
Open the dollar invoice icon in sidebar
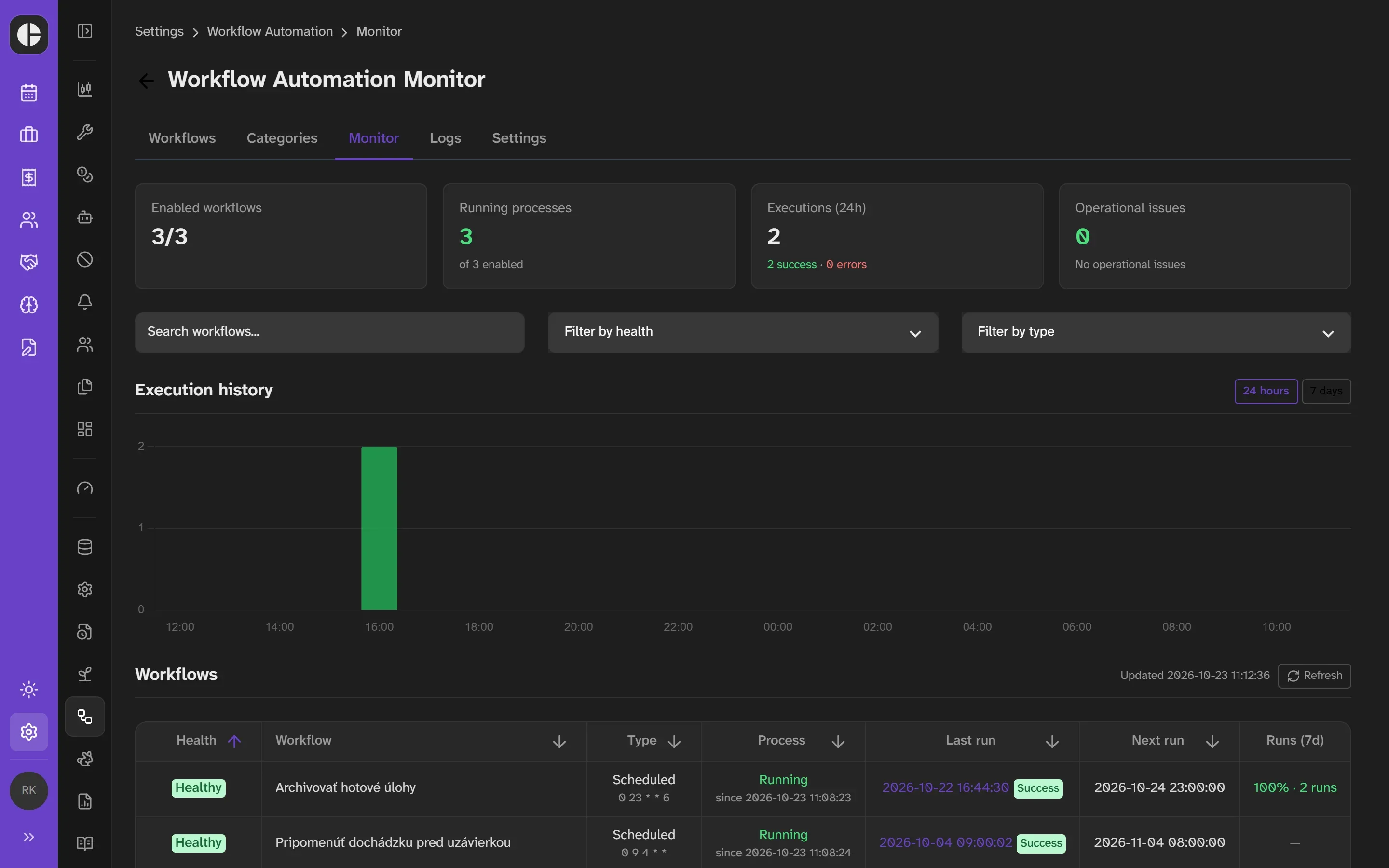click(x=29, y=177)
